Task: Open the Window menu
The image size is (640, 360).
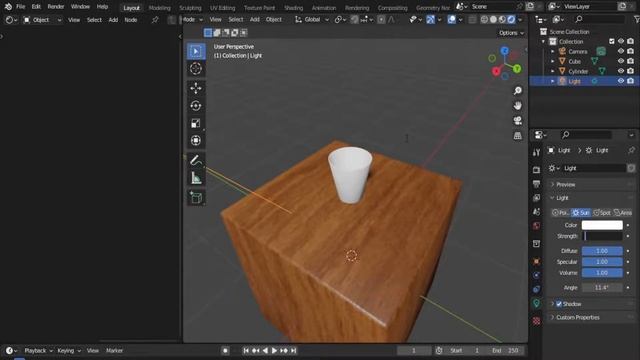Action: 80,7
